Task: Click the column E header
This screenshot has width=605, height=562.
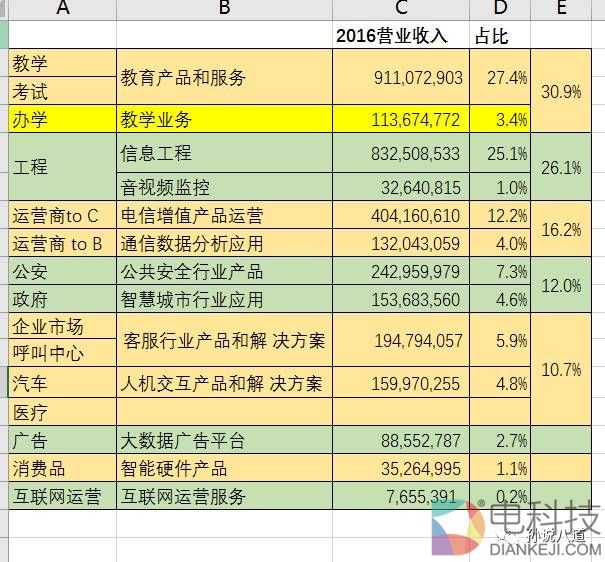Action: point(560,9)
